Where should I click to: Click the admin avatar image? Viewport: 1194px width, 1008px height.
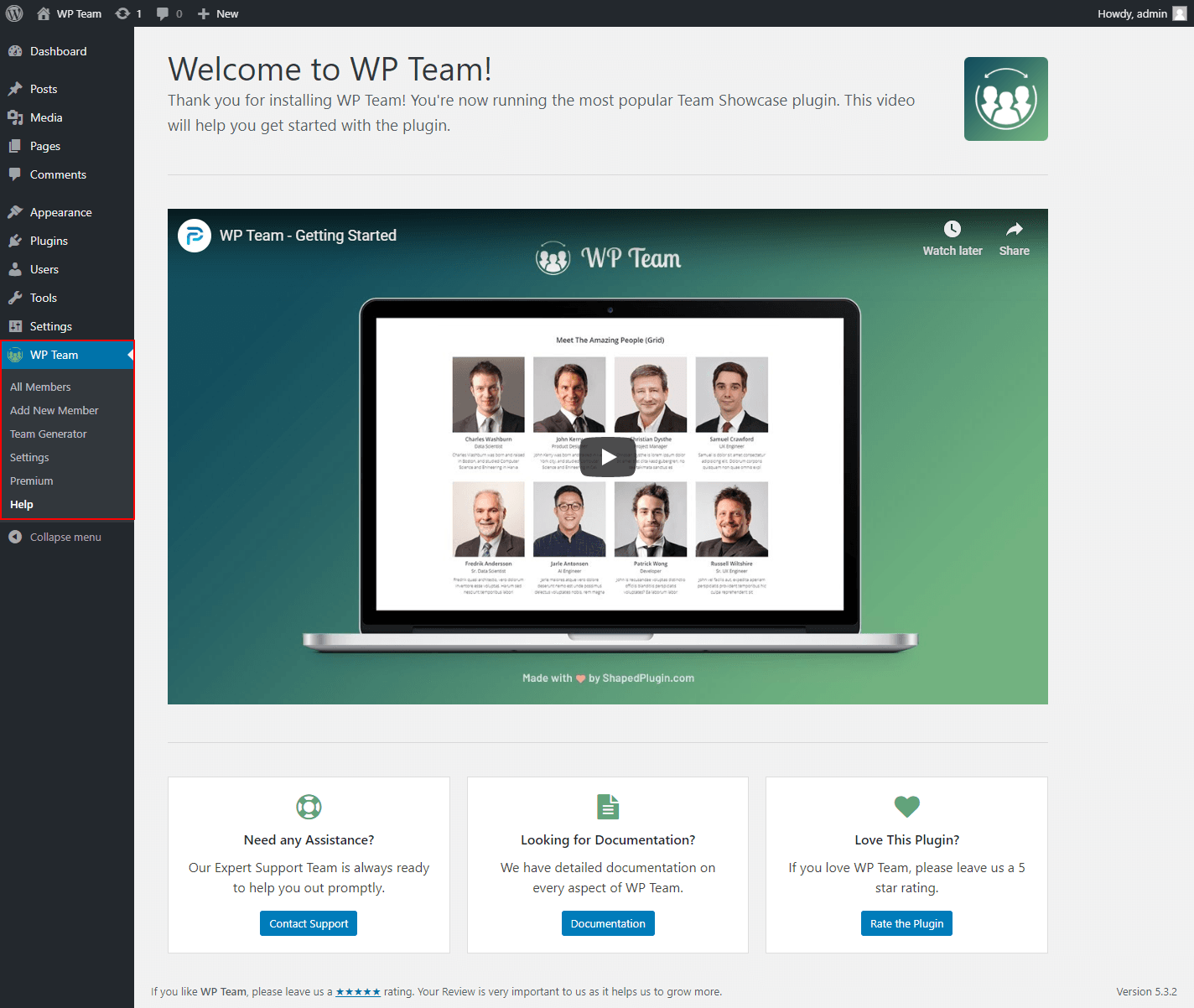point(1179,13)
